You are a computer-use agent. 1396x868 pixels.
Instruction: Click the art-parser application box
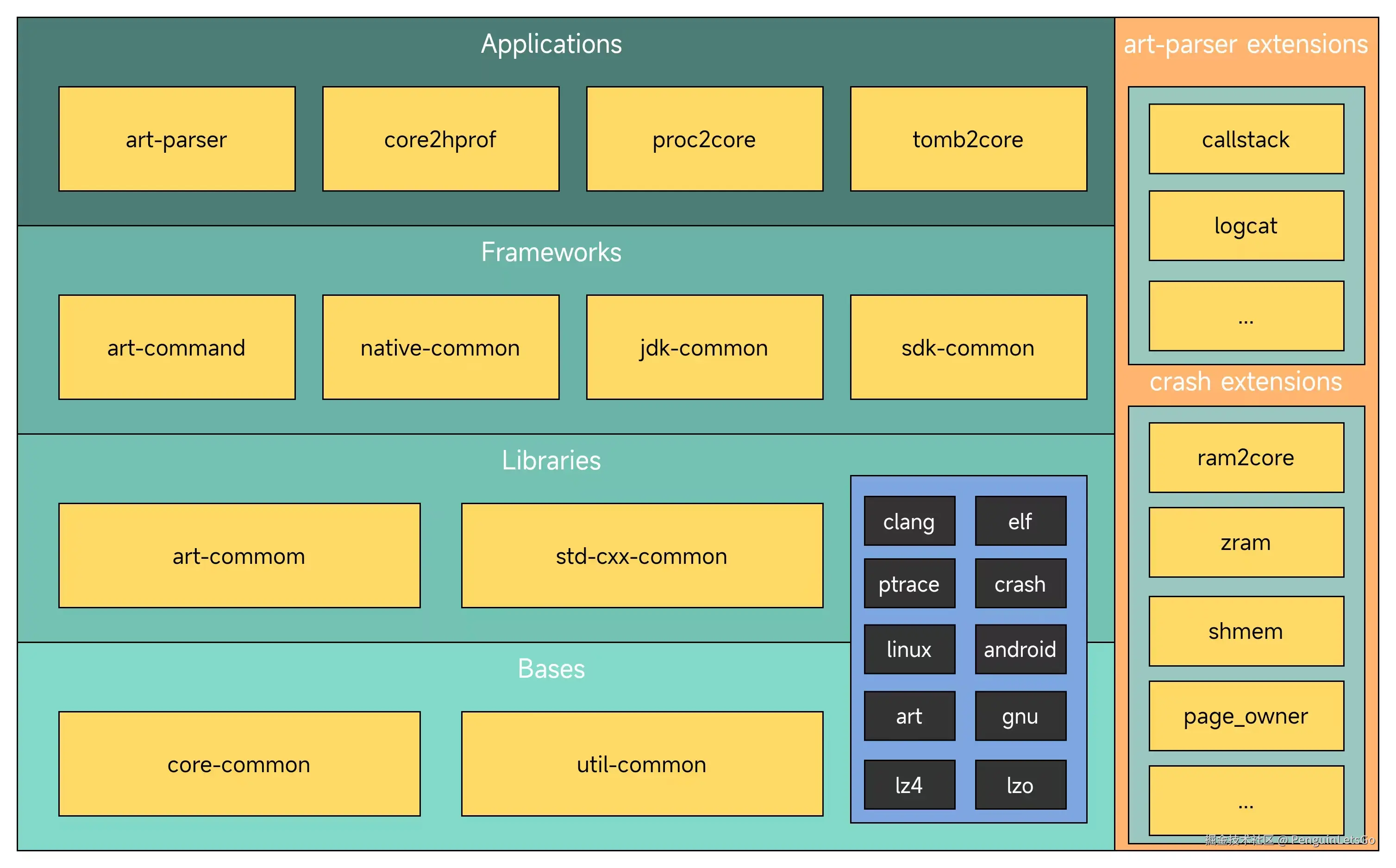click(x=177, y=139)
